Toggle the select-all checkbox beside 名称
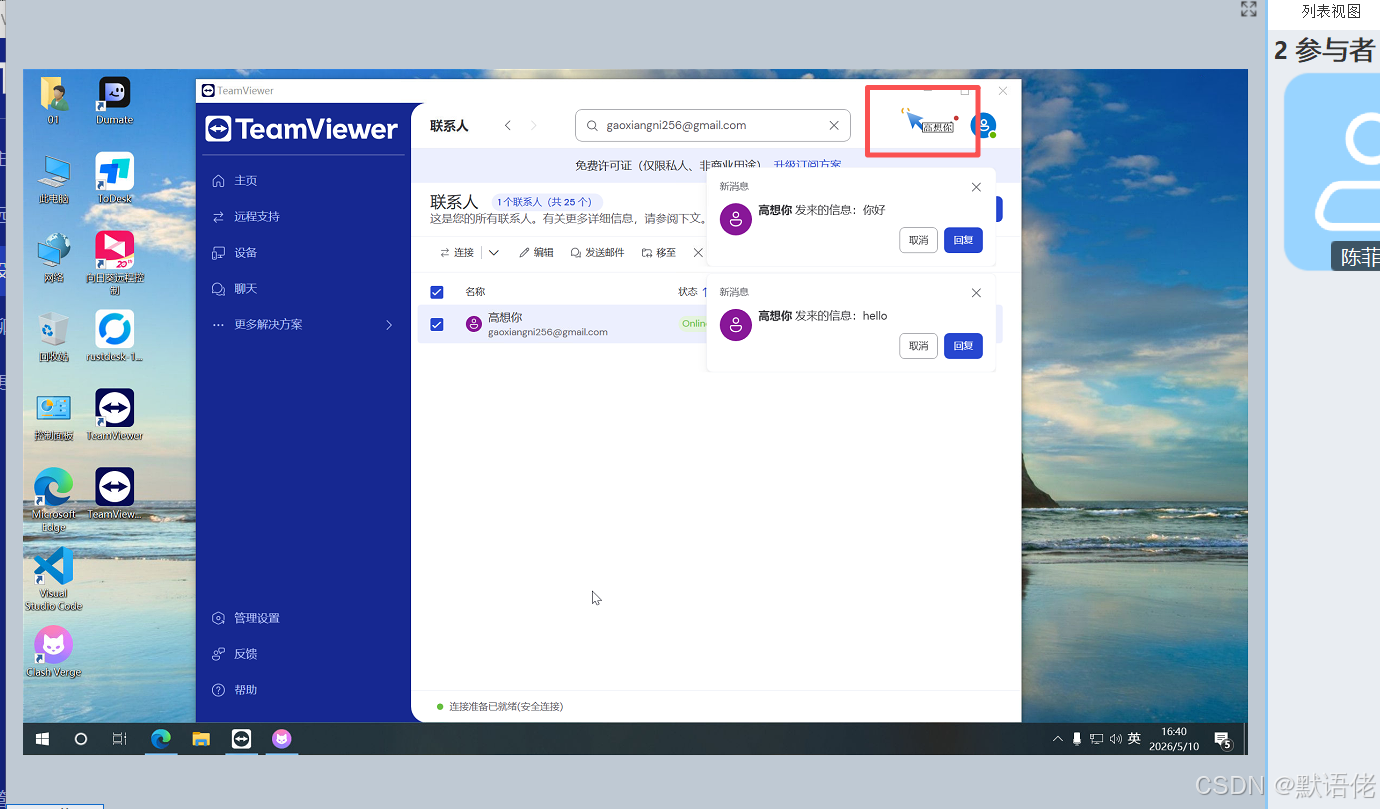Viewport: 1380px width, 809px height. 437,292
